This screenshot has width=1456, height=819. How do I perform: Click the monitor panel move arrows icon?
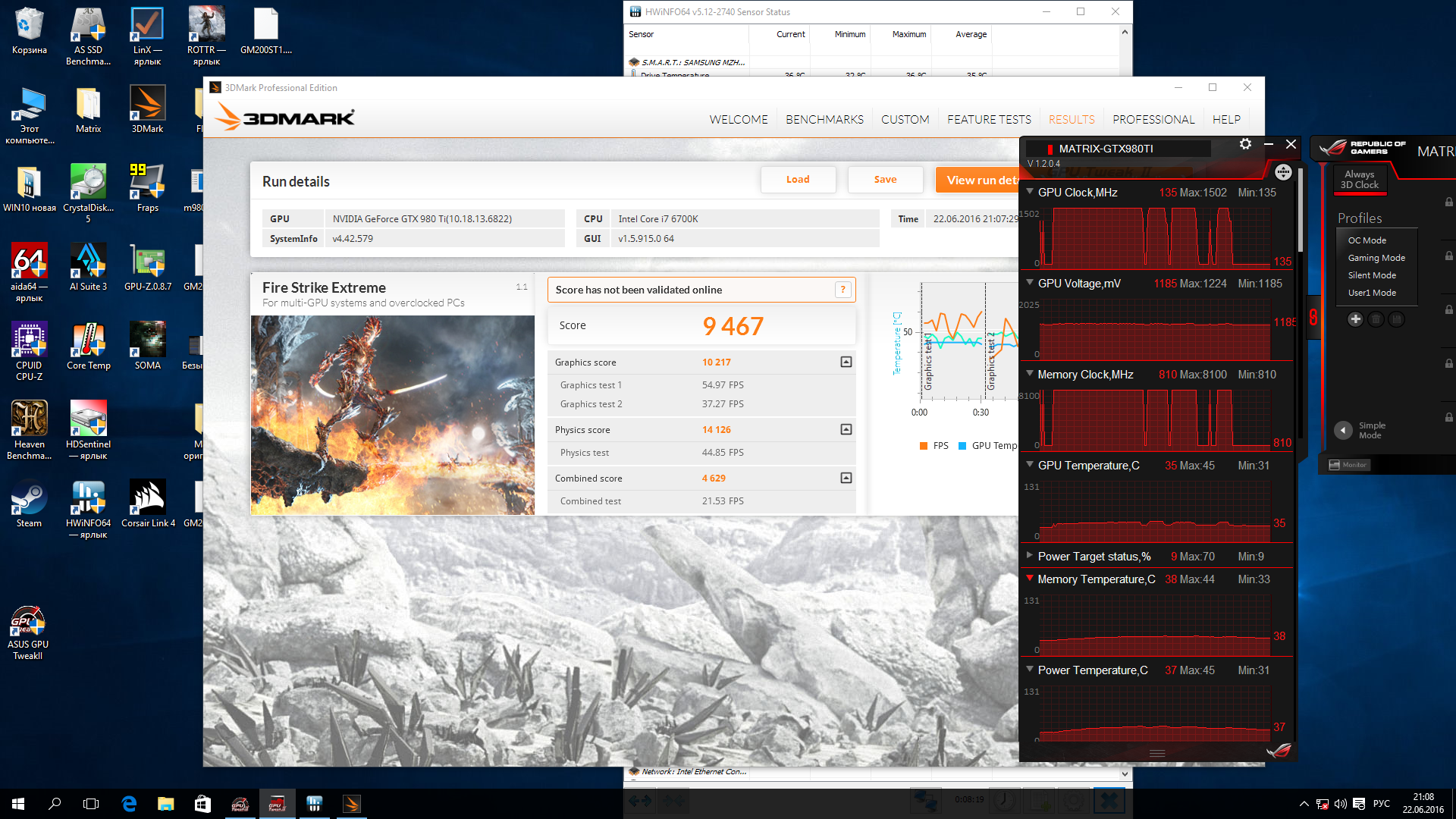(x=1283, y=172)
